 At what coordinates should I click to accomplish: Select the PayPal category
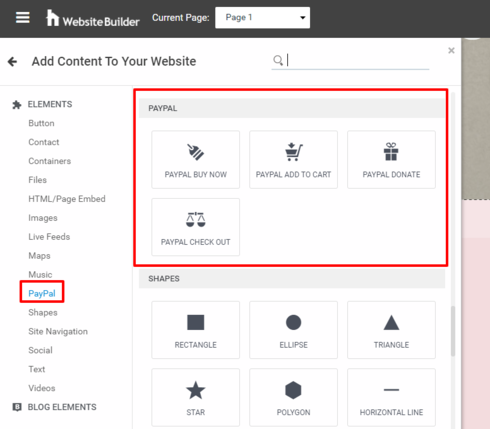pyautogui.click(x=42, y=294)
